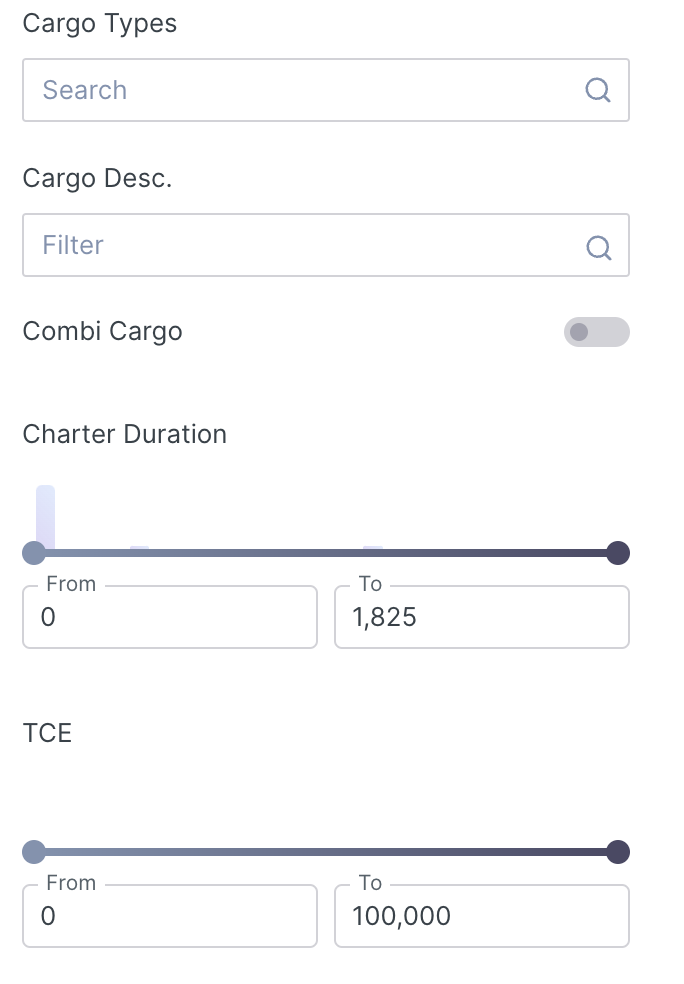Grab the Charter Duration minimum slider handle
The width and height of the screenshot is (684, 984).
point(34,553)
